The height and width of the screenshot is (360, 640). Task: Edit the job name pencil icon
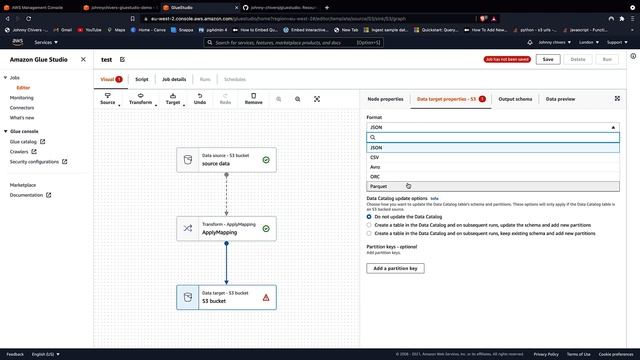(122, 60)
